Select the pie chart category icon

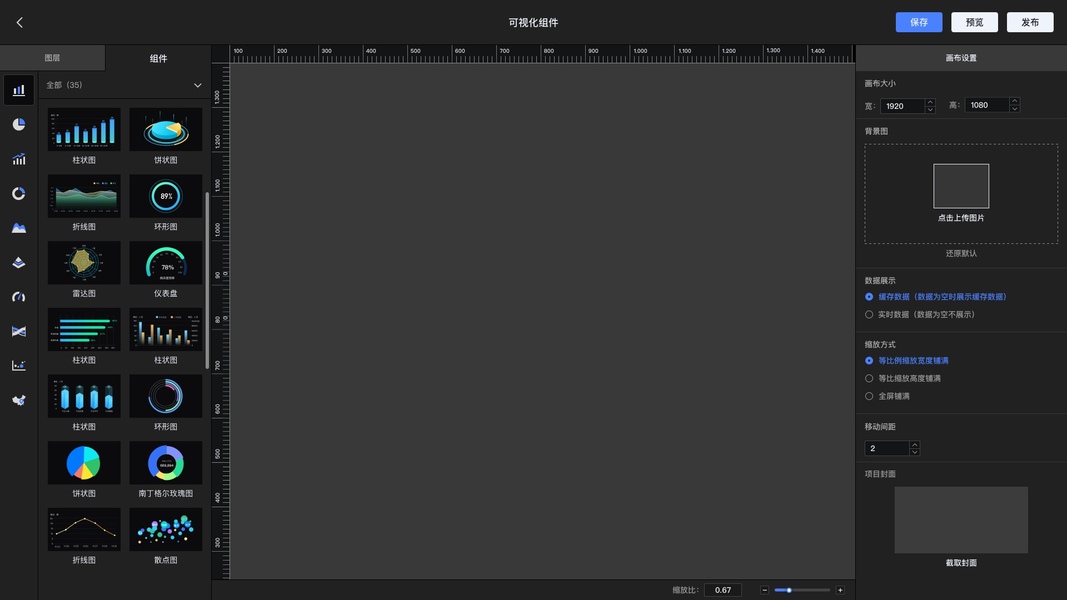(19, 124)
